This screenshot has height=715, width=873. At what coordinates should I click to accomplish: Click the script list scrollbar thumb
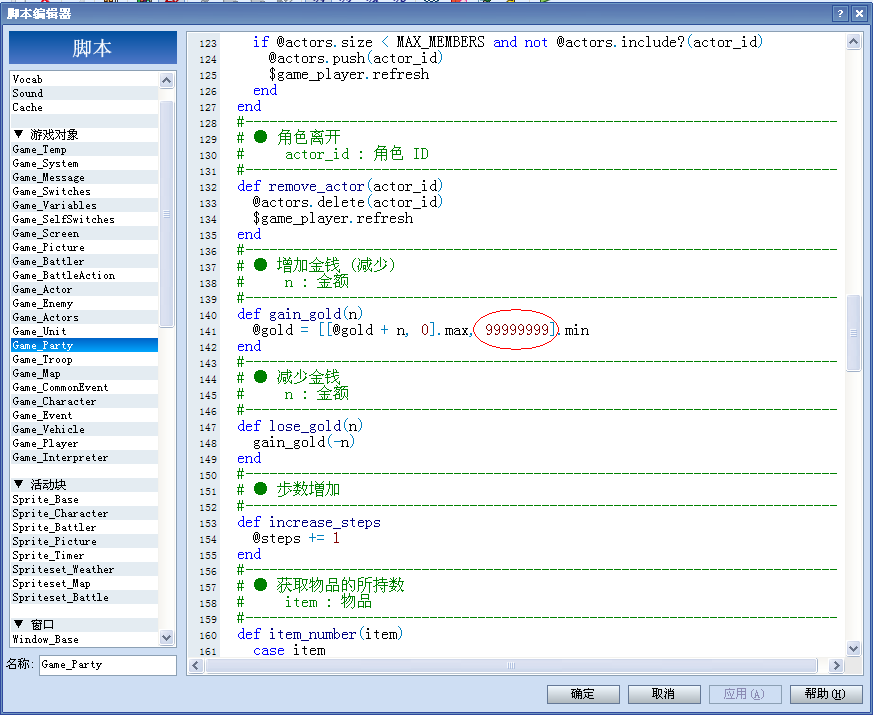(x=166, y=214)
